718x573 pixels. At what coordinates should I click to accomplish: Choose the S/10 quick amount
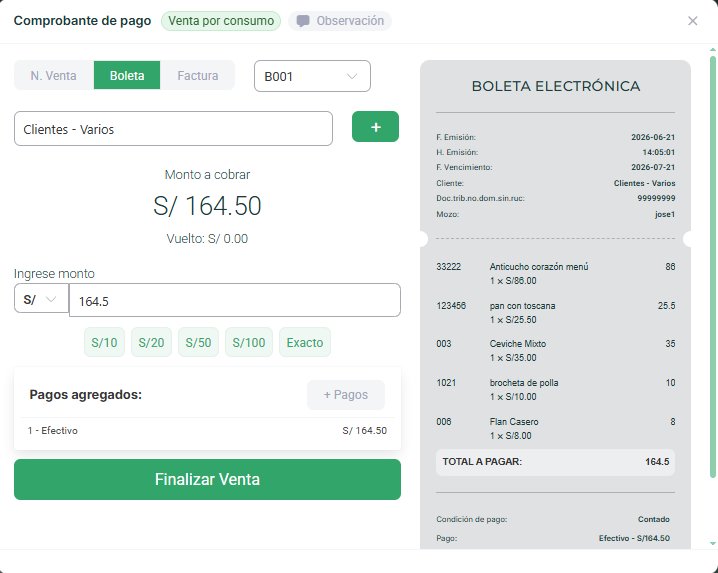coord(104,342)
